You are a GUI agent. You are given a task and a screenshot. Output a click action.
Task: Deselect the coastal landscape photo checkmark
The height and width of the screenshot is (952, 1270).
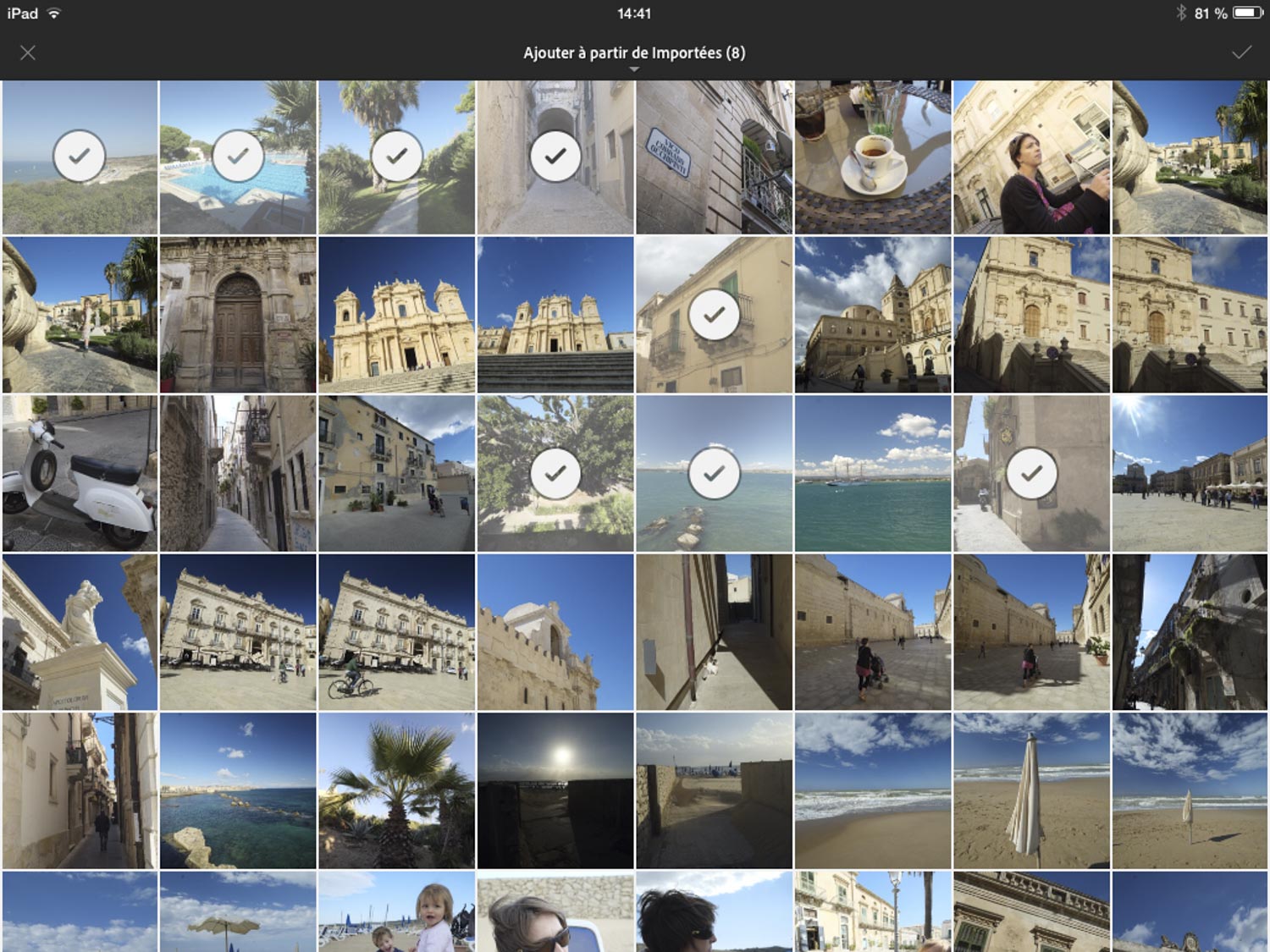pyautogui.click(x=80, y=157)
